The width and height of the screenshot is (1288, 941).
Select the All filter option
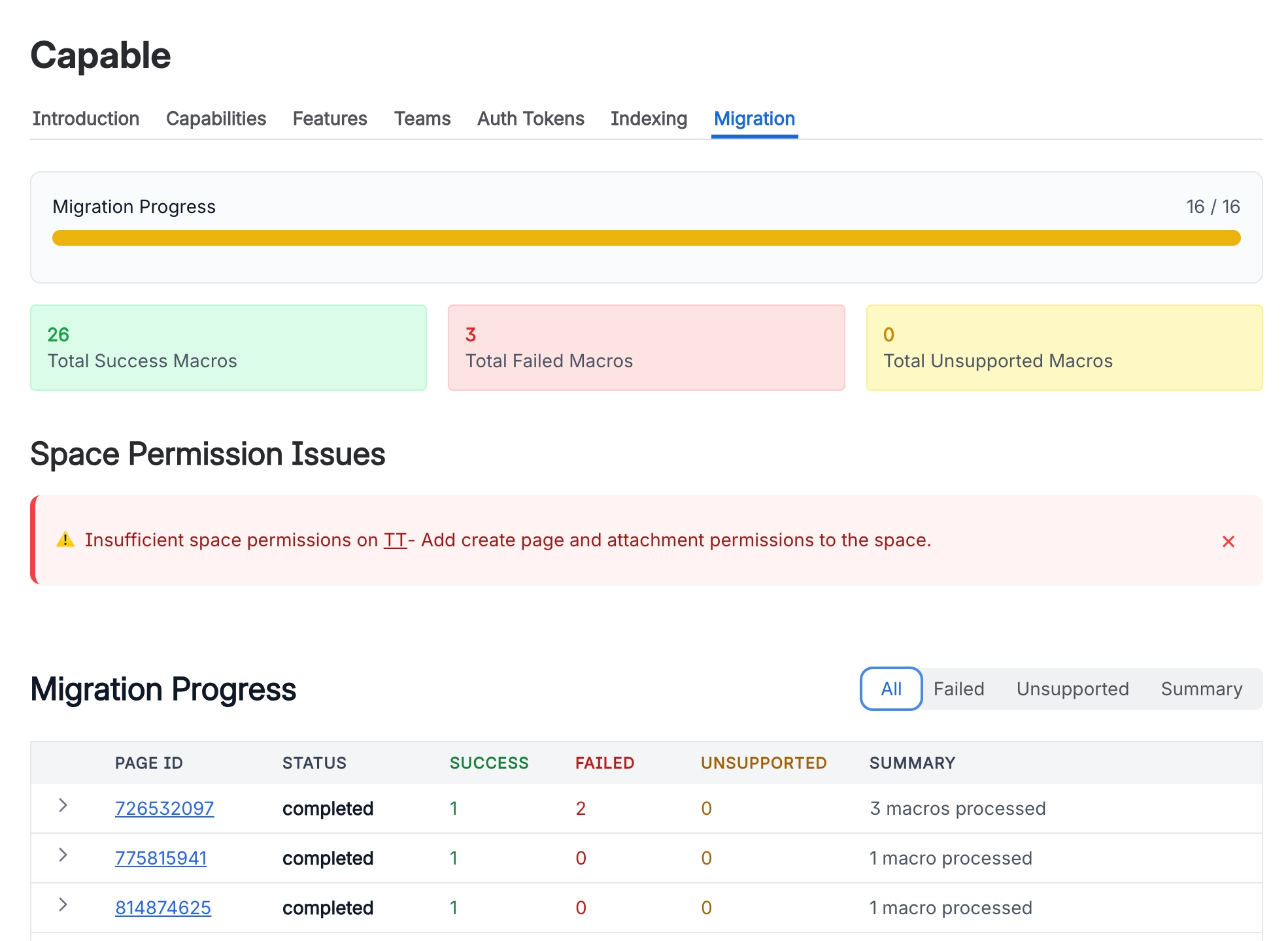(890, 689)
